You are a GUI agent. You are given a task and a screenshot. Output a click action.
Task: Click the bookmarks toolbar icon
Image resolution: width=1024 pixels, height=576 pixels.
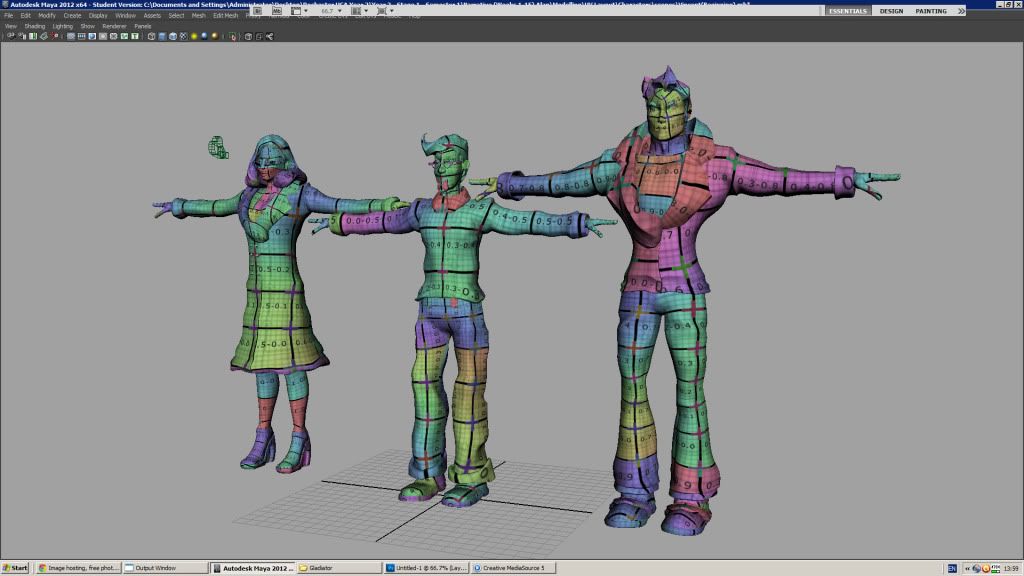(x=33, y=37)
